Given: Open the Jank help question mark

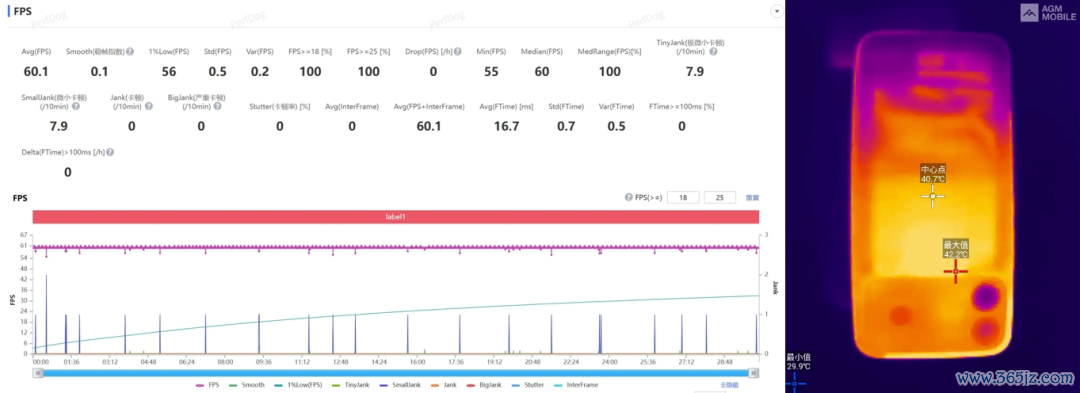Looking at the screenshot, I should (x=148, y=107).
